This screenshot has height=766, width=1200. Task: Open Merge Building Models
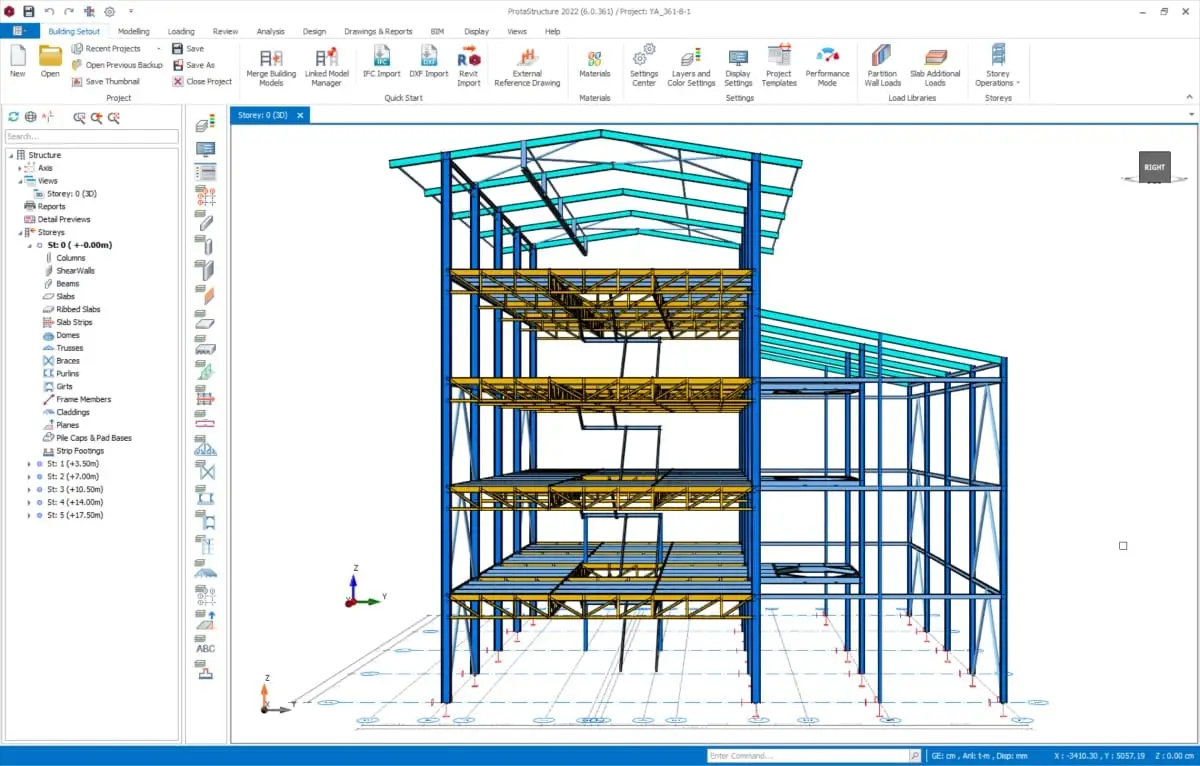point(271,66)
